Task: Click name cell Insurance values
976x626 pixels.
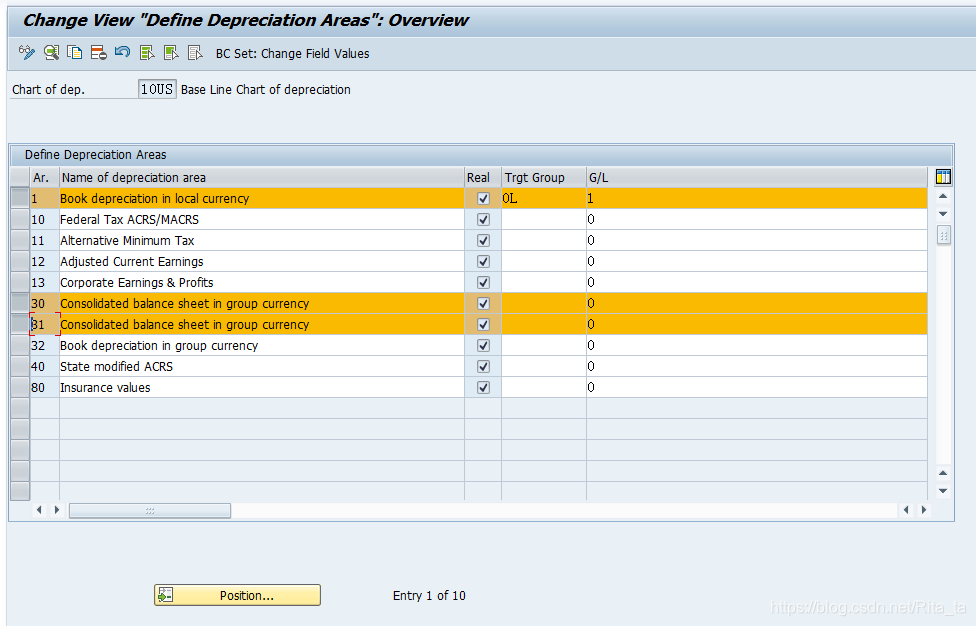Action: [x=262, y=388]
